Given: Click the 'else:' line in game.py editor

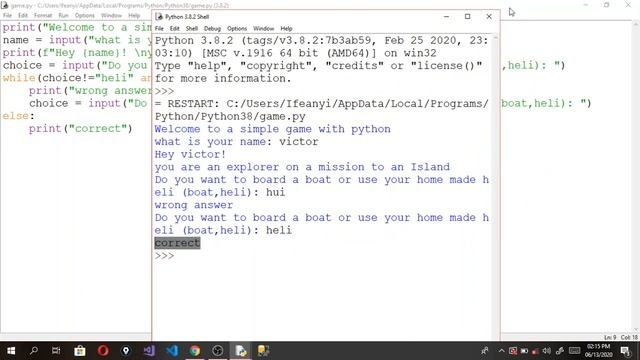Looking at the screenshot, I should tap(18, 116).
